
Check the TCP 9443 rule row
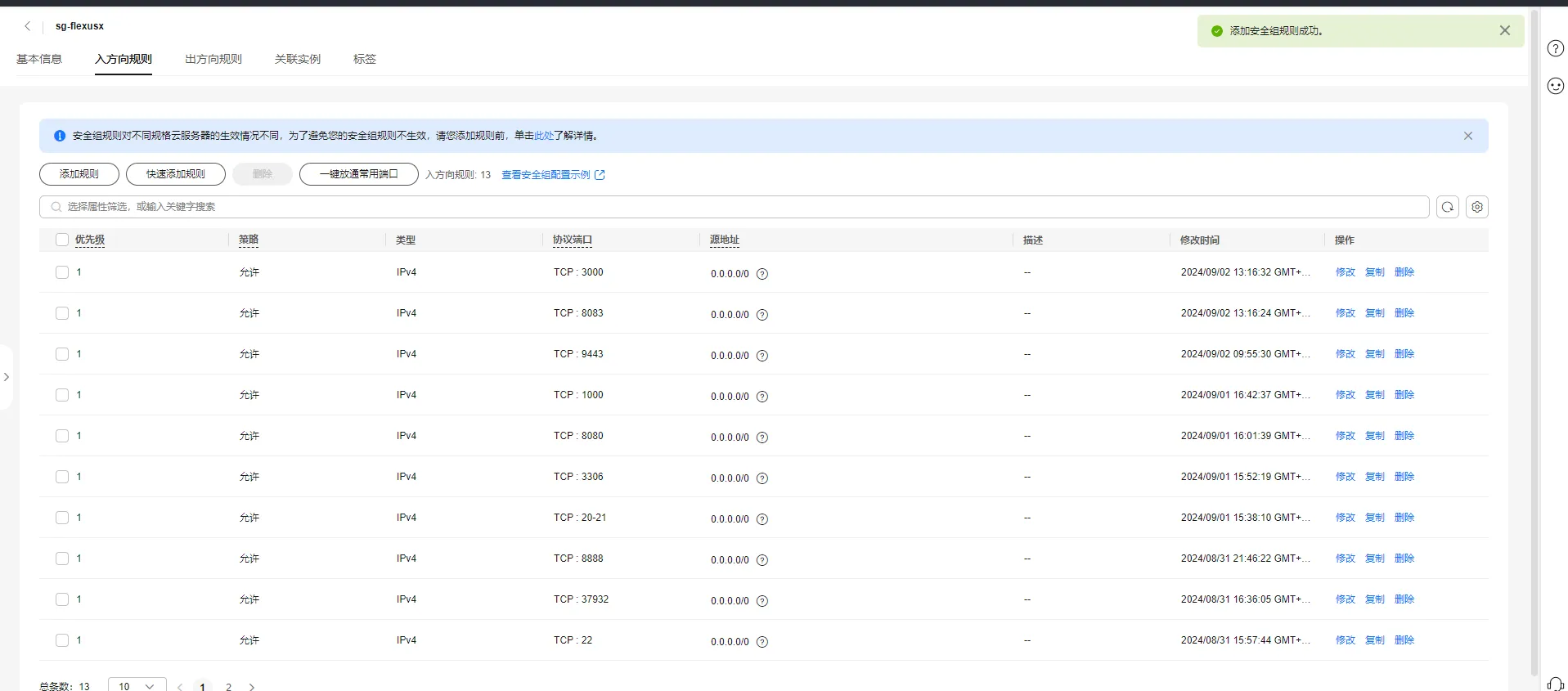tap(62, 354)
